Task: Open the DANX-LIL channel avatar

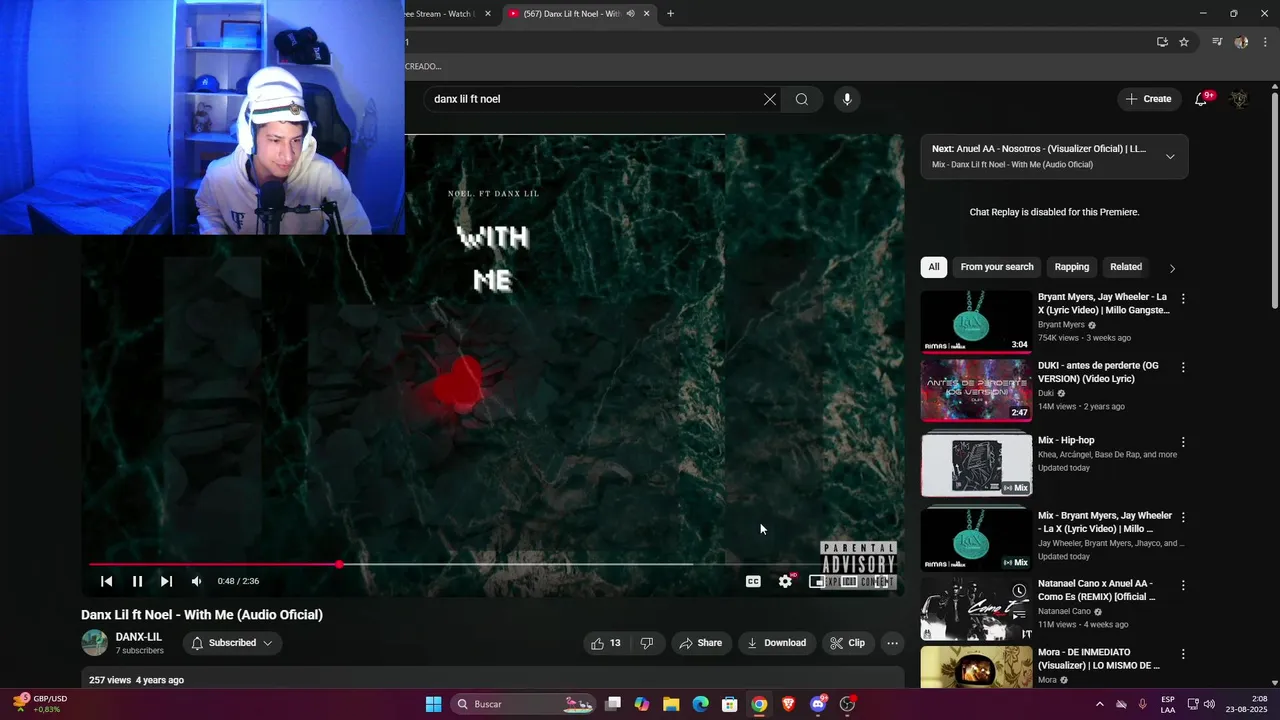Action: tap(94, 643)
